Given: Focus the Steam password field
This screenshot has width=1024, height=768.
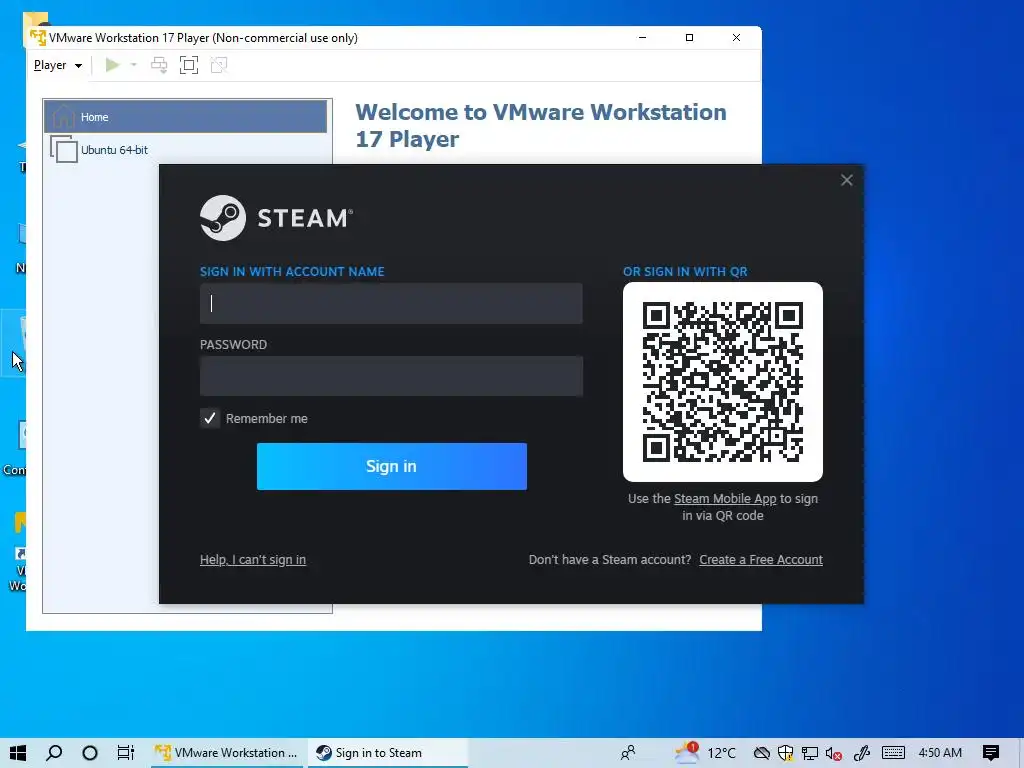Looking at the screenshot, I should [391, 376].
